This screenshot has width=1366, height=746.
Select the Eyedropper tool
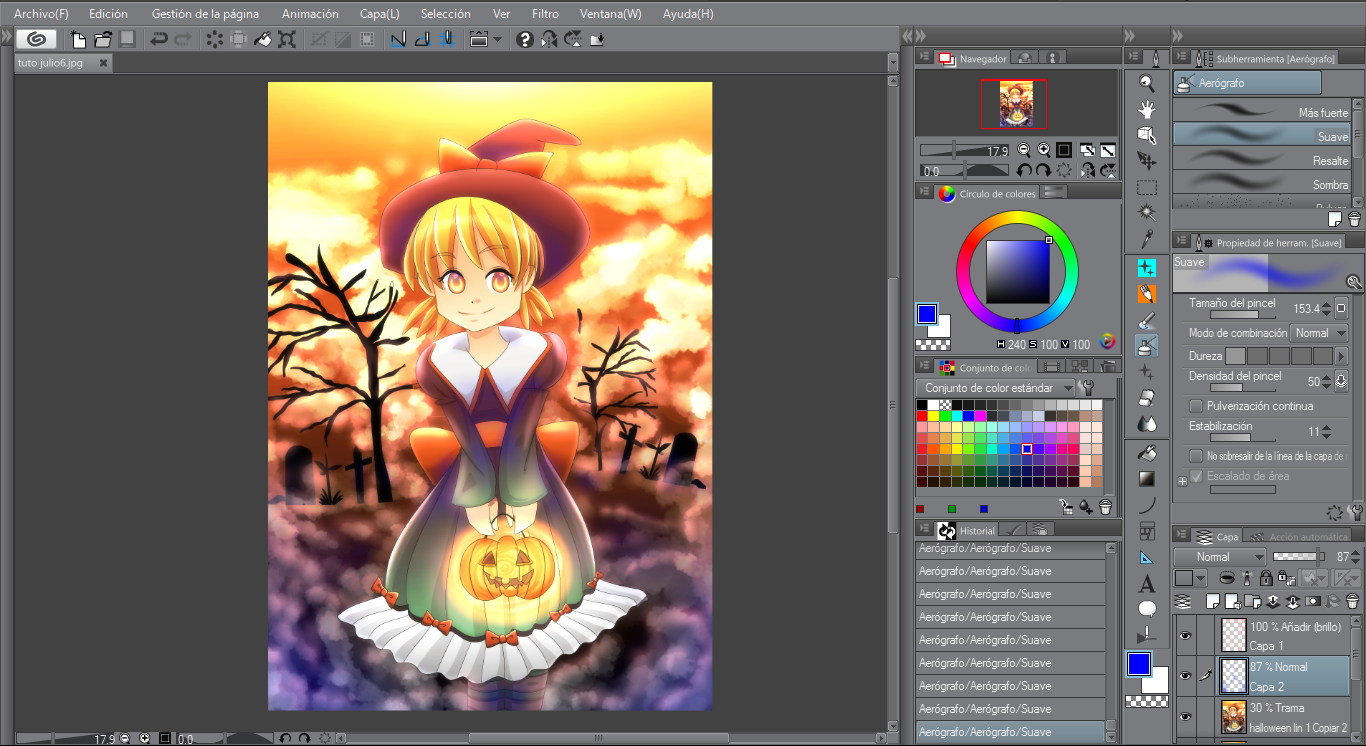pyautogui.click(x=1147, y=239)
